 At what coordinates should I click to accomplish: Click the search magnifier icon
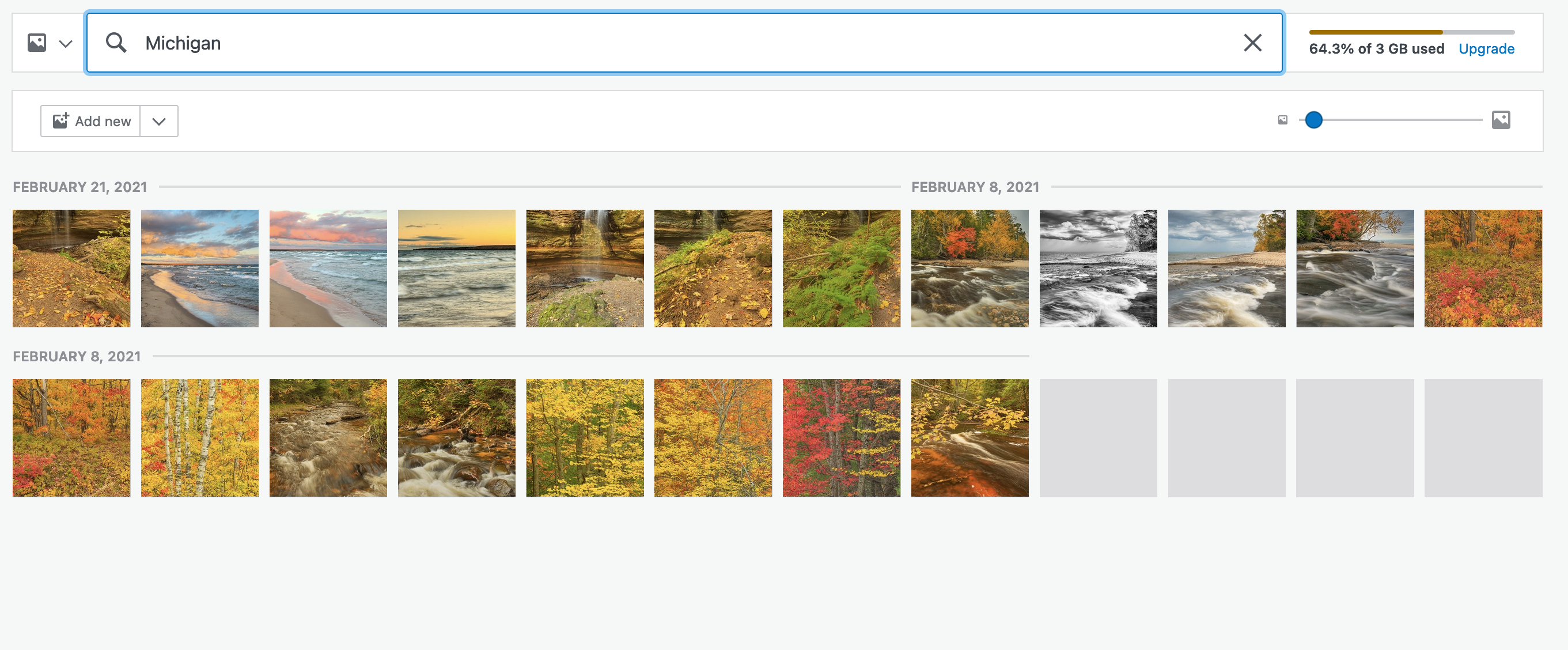point(116,43)
